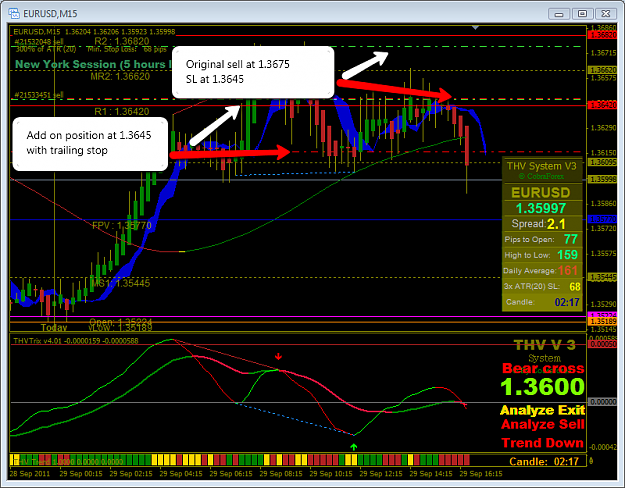Click the green up arrow signal in THVTrix window
625x488 pixels.
point(354,447)
